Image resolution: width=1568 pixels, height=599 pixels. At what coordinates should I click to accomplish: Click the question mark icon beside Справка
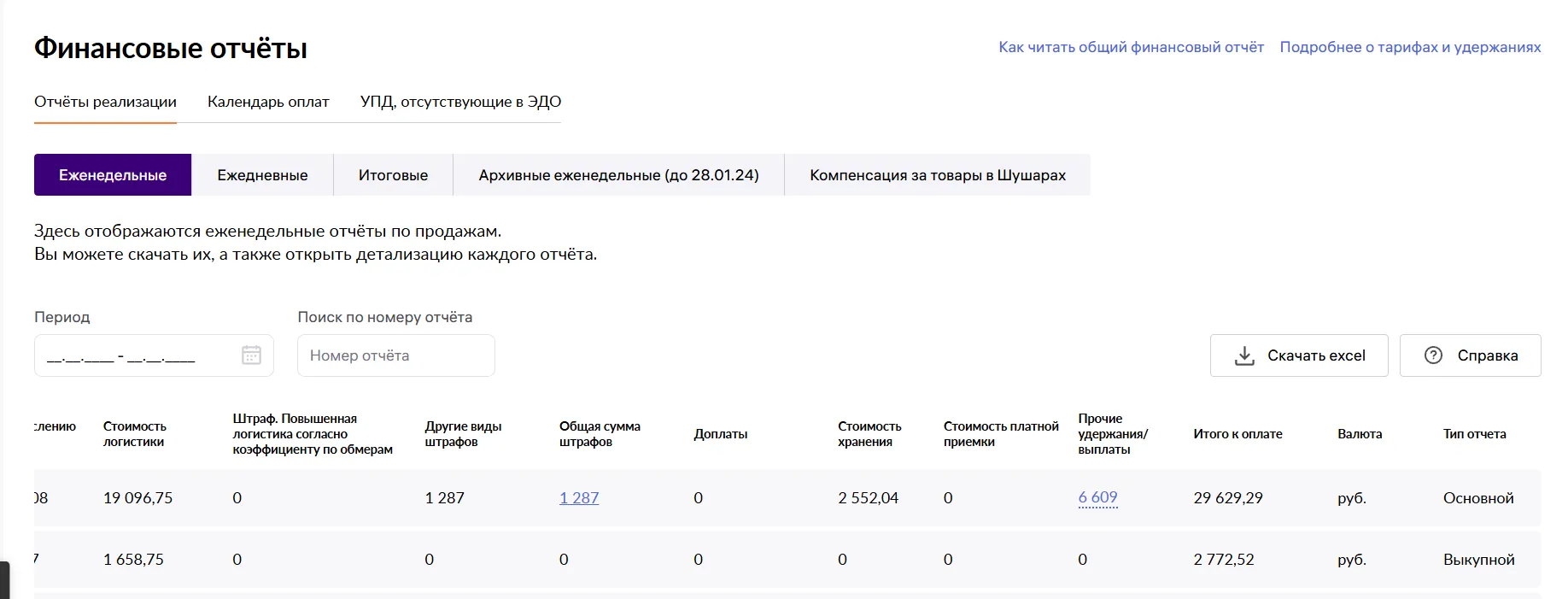point(1433,355)
